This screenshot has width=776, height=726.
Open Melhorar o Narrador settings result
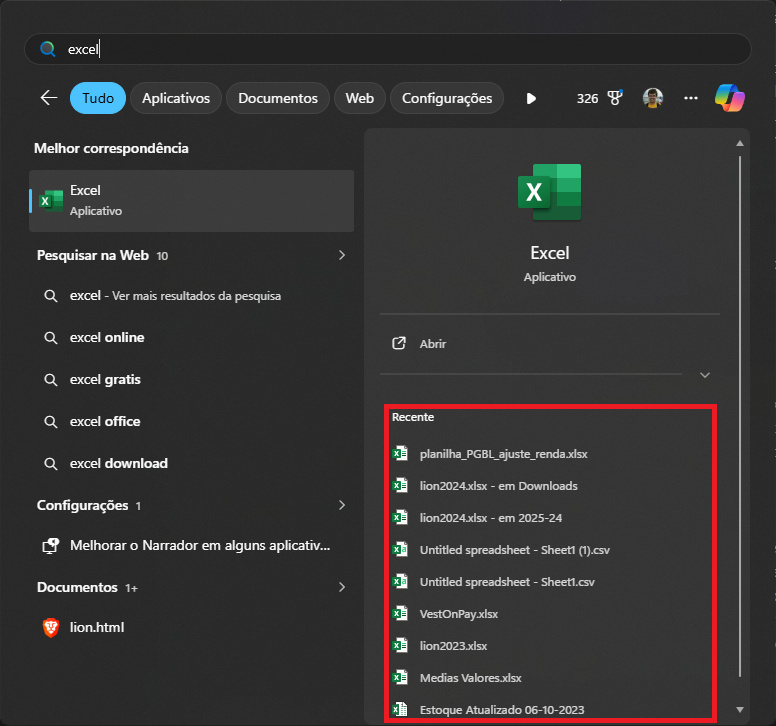192,545
